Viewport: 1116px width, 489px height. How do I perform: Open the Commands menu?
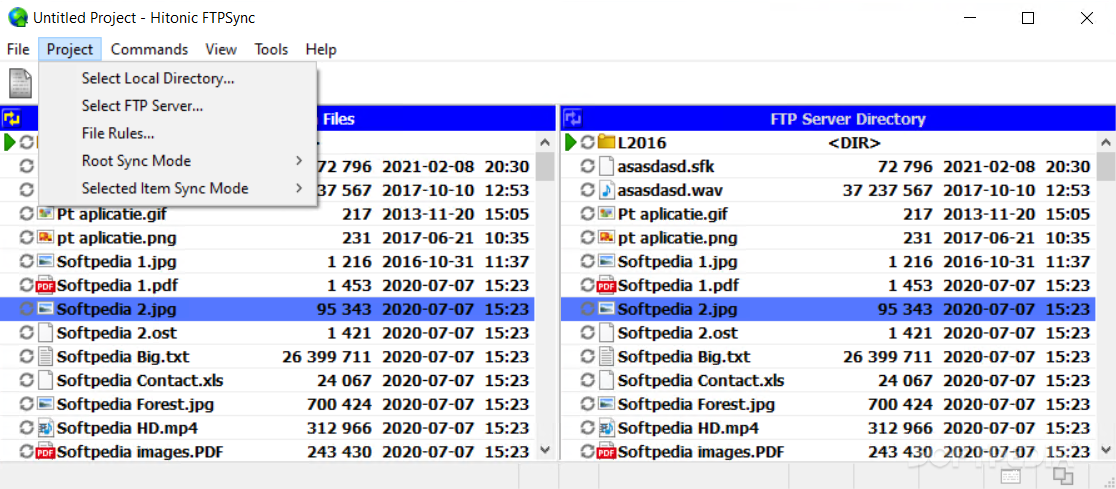pyautogui.click(x=149, y=49)
